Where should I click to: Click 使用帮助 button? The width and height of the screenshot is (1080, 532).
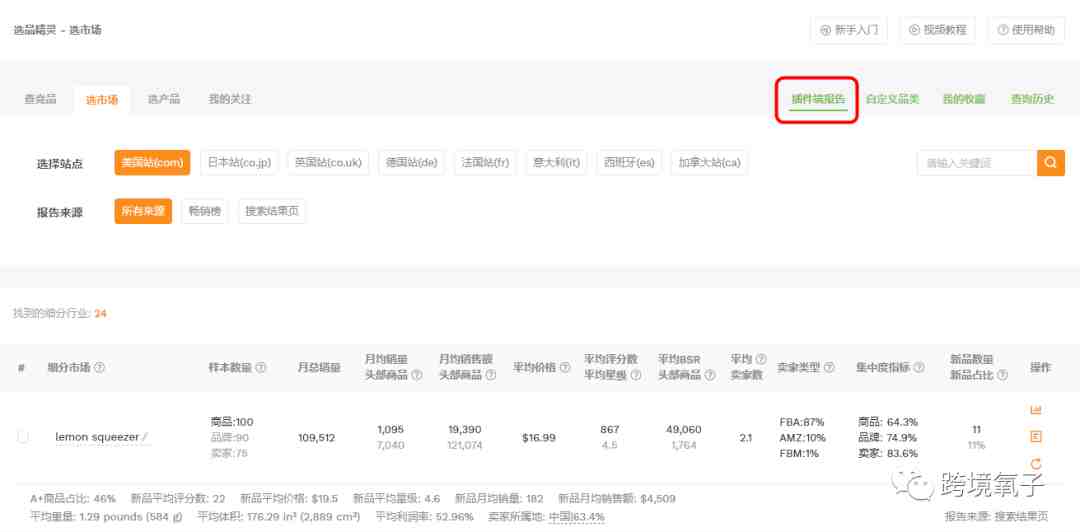(1026, 30)
